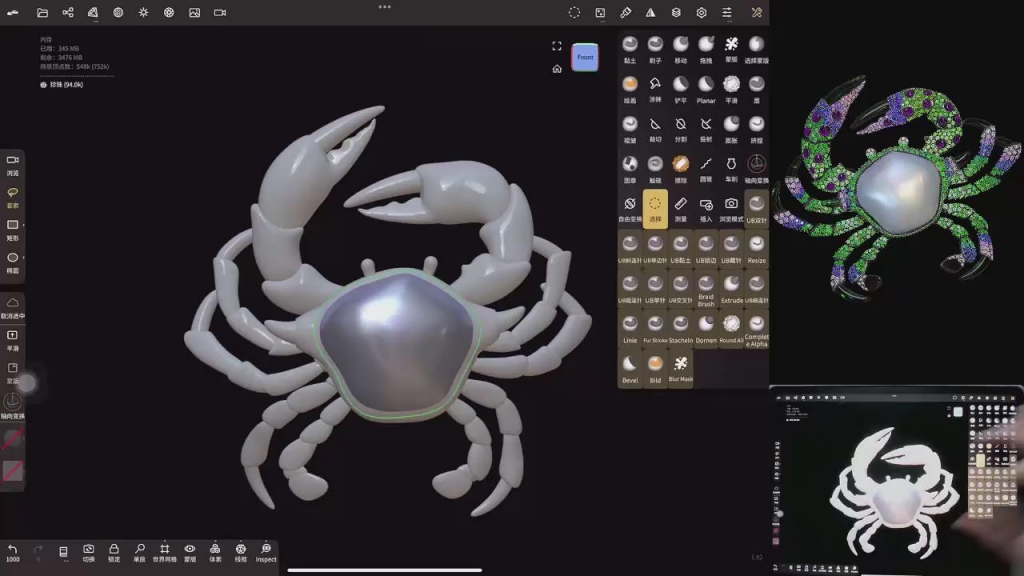Viewport: 1024px width, 576px height.
Task: Select the Linie brush
Action: pos(630,329)
